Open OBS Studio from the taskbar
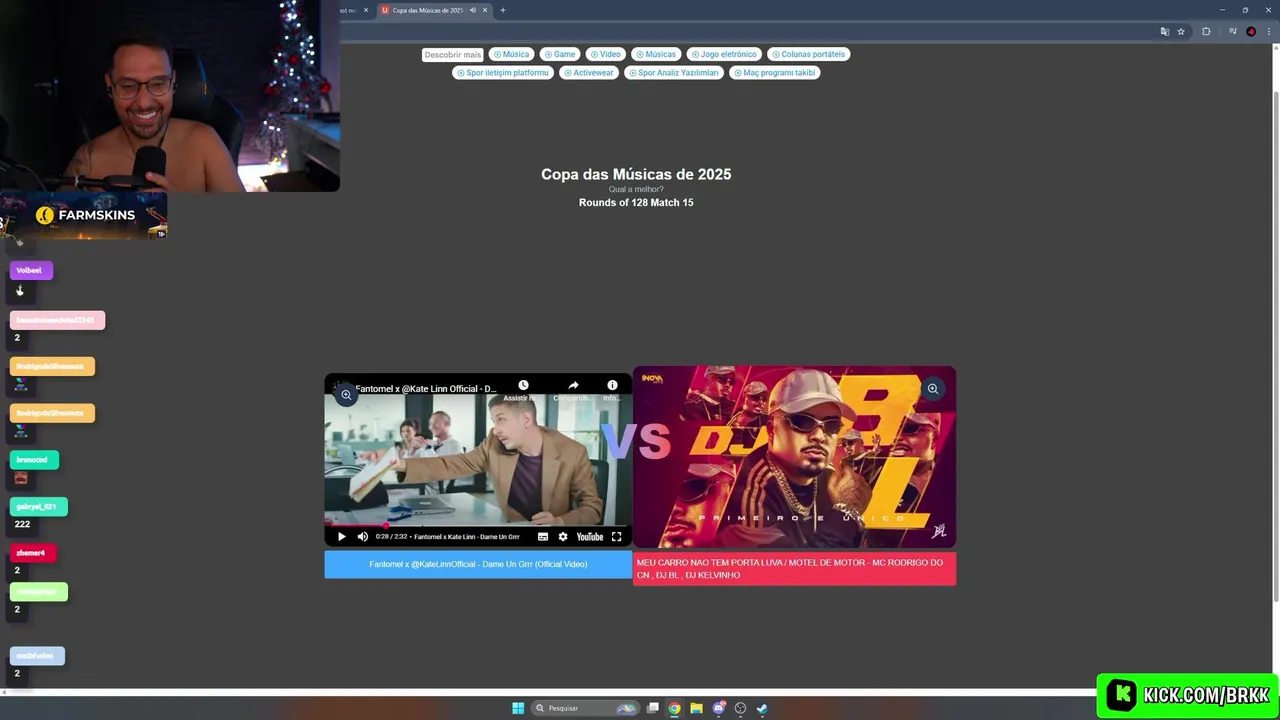Viewport: 1280px width, 720px height. tap(740, 708)
